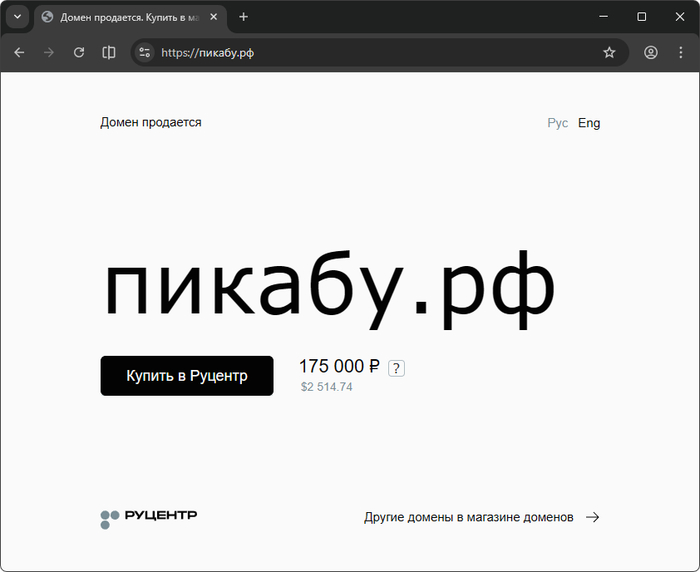Click the arrow next to other domains link
The width and height of the screenshot is (700, 572).
pos(593,517)
